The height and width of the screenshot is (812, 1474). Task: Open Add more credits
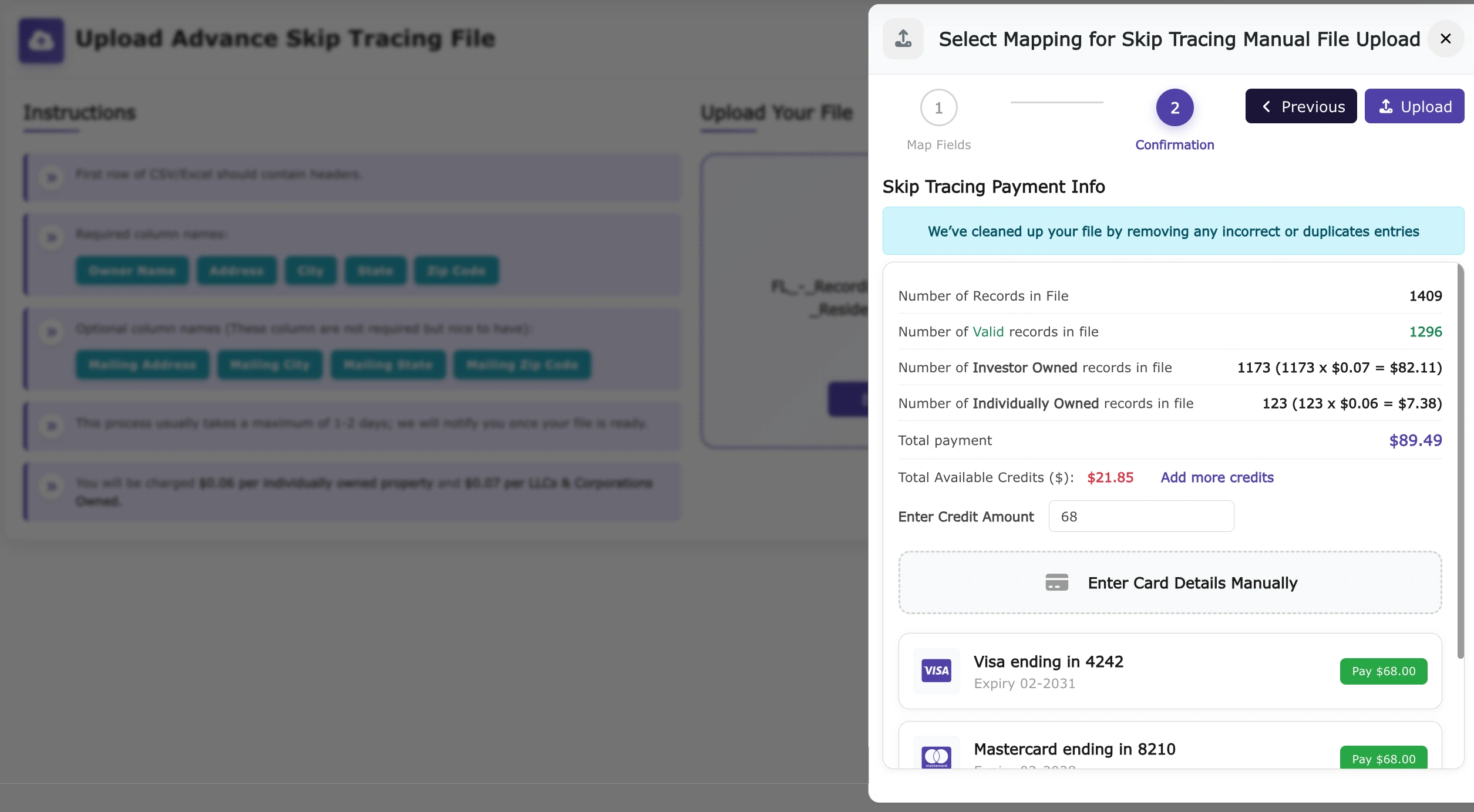tap(1216, 477)
